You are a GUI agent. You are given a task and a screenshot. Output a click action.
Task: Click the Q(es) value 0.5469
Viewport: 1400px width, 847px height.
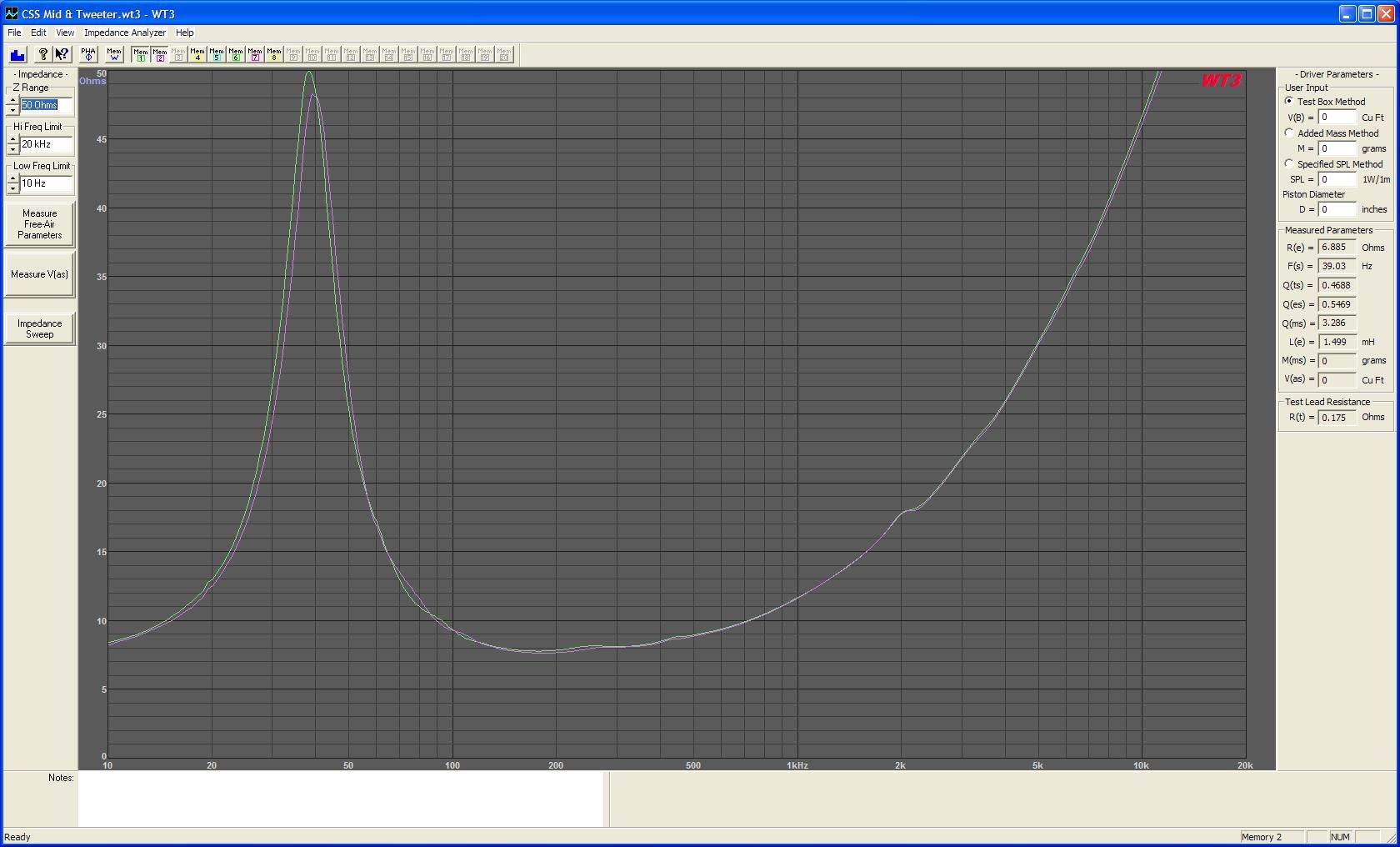(1337, 304)
